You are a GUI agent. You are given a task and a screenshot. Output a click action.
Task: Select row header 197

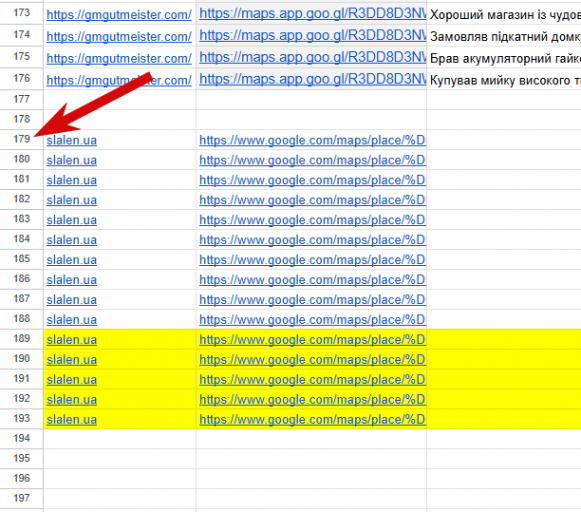(21, 498)
